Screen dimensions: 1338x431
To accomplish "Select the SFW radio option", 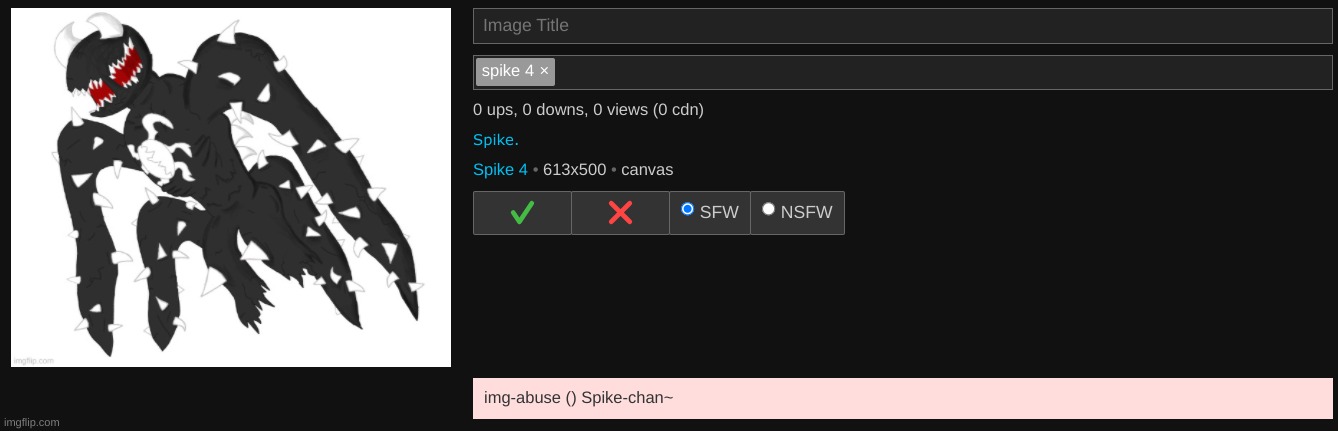I will (687, 209).
